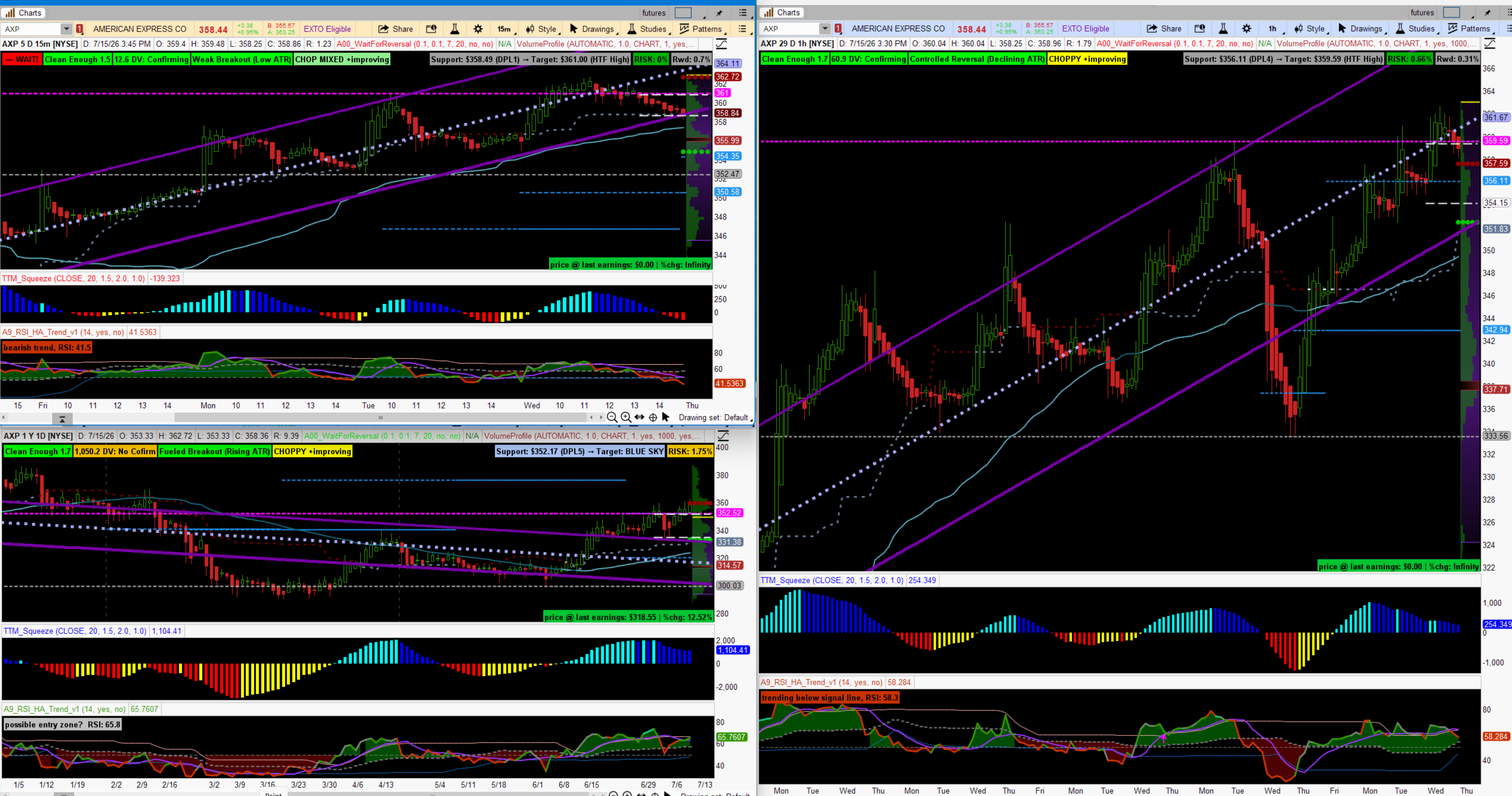The height and width of the screenshot is (796, 1512).
Task: Open flask Edit Studies icon in left chart
Action: 454,29
